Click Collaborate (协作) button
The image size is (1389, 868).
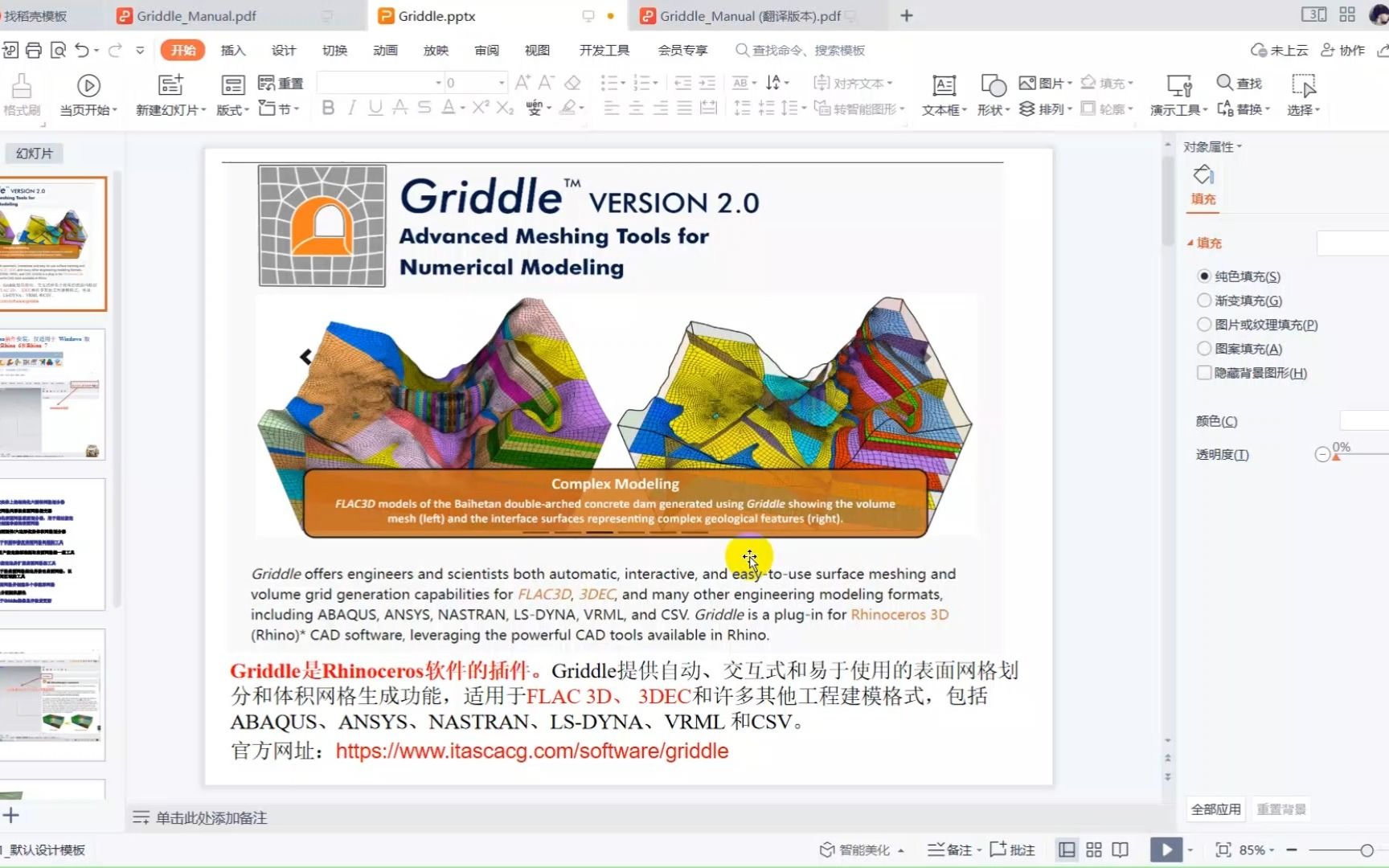coord(1343,50)
